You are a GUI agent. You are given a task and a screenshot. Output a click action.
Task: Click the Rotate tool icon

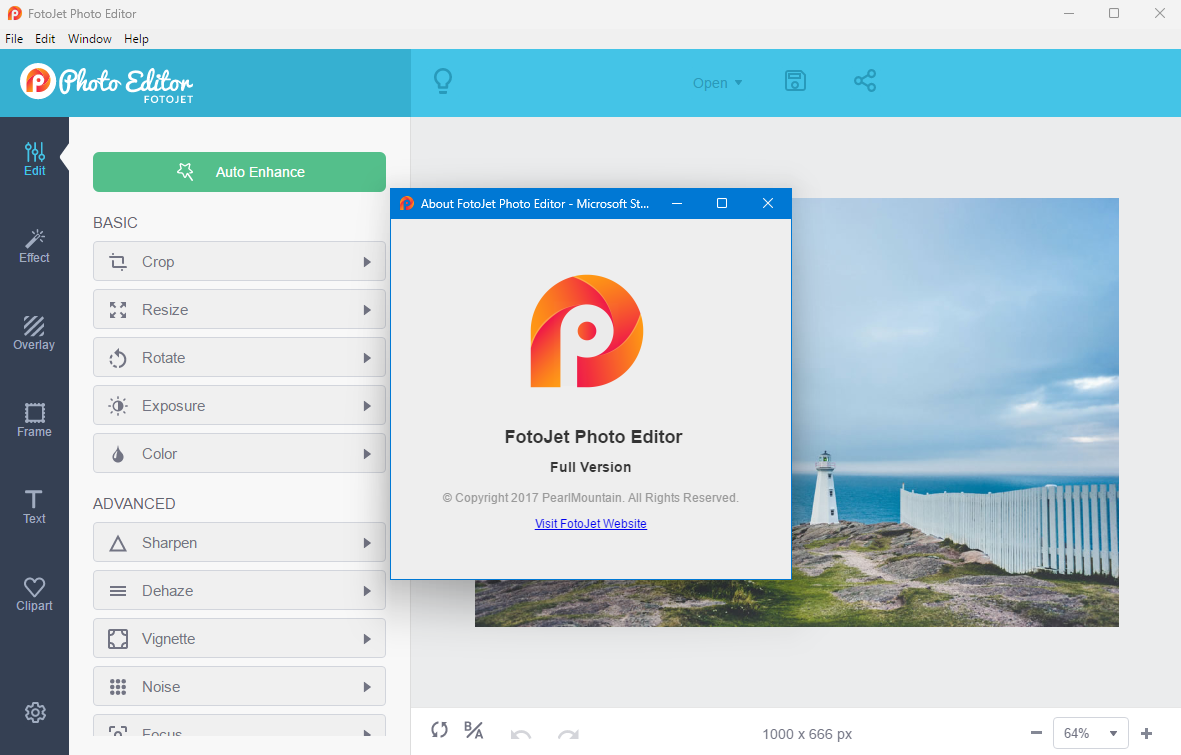pyautogui.click(x=118, y=358)
